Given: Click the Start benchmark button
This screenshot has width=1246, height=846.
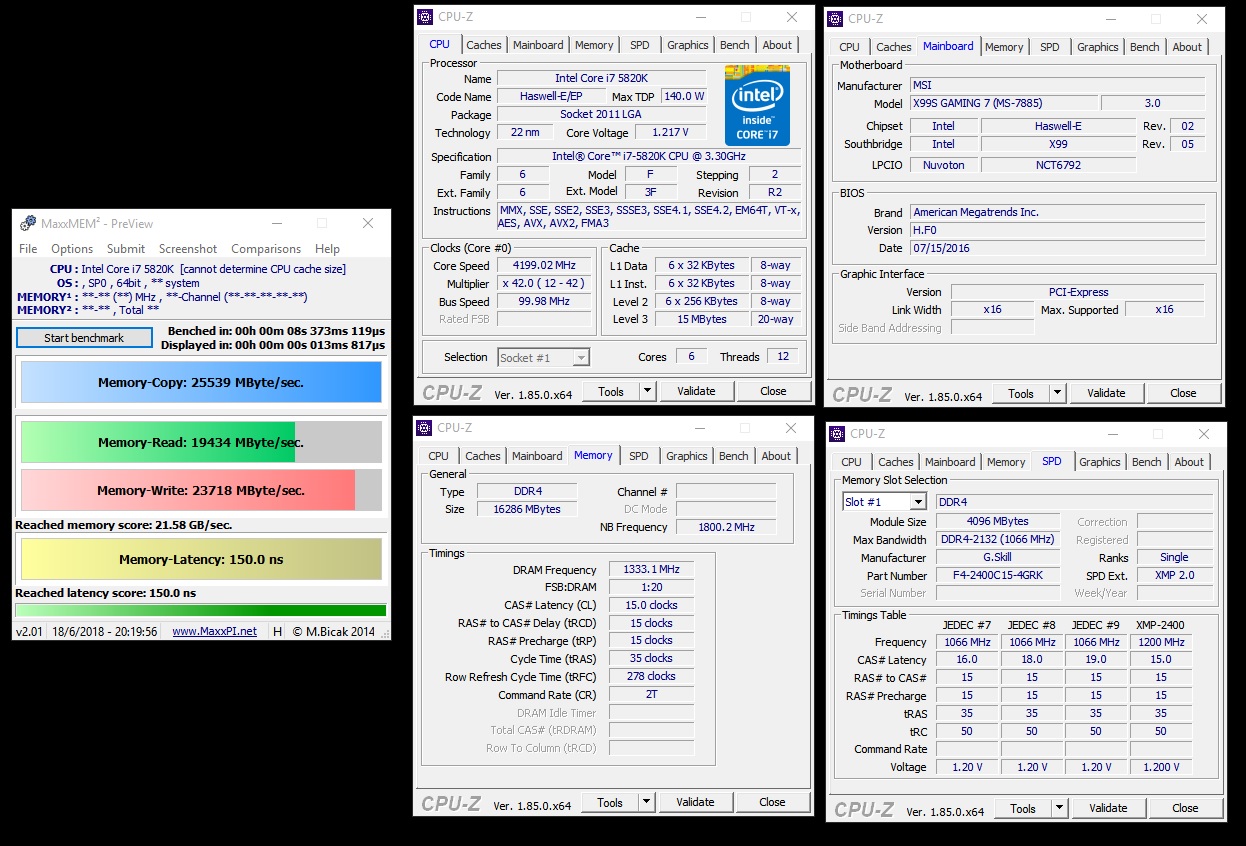Looking at the screenshot, I should pos(84,338).
